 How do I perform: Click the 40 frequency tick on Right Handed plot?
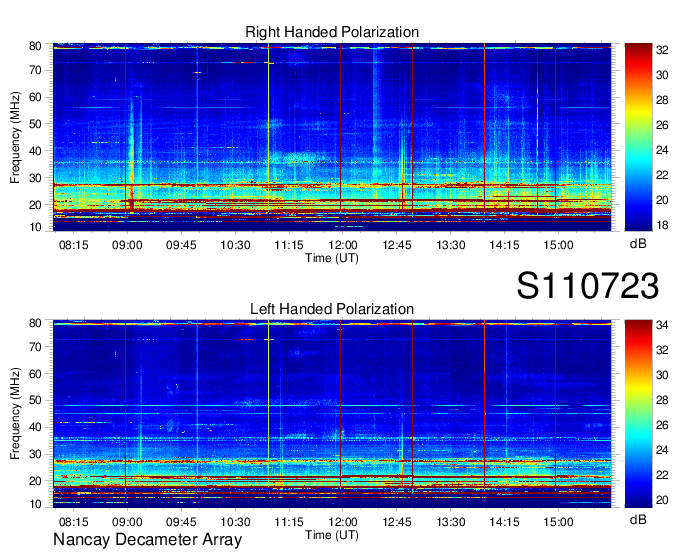coord(35,151)
